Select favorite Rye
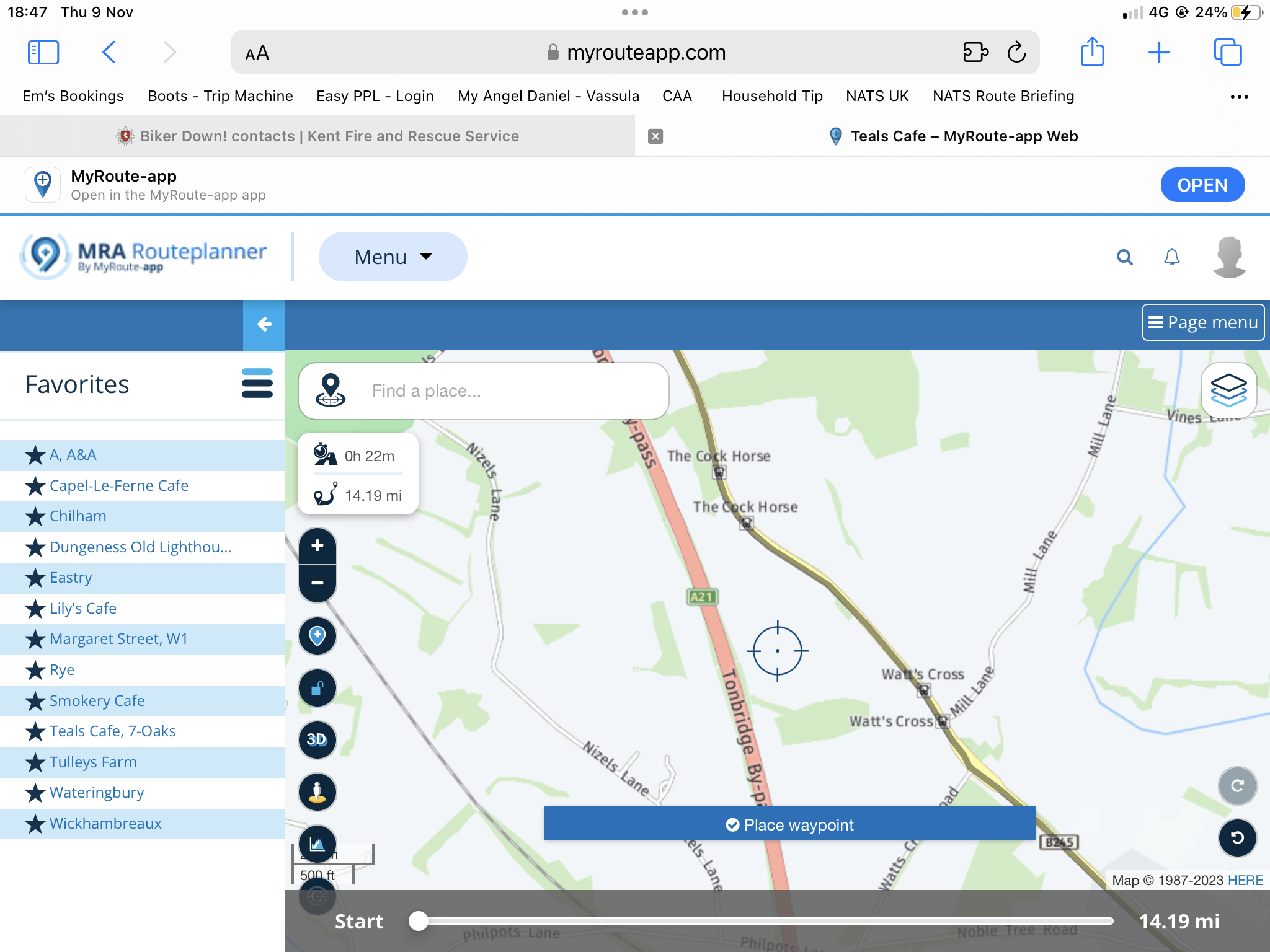Screen dimensions: 1270x952 (143, 670)
